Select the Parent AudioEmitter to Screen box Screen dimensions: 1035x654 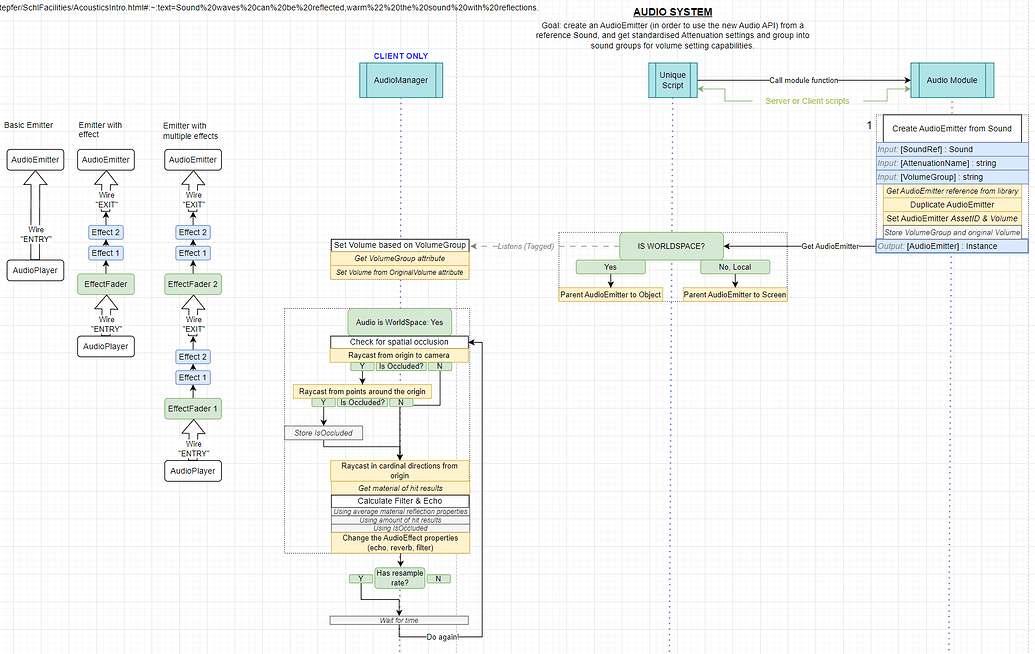735,295
